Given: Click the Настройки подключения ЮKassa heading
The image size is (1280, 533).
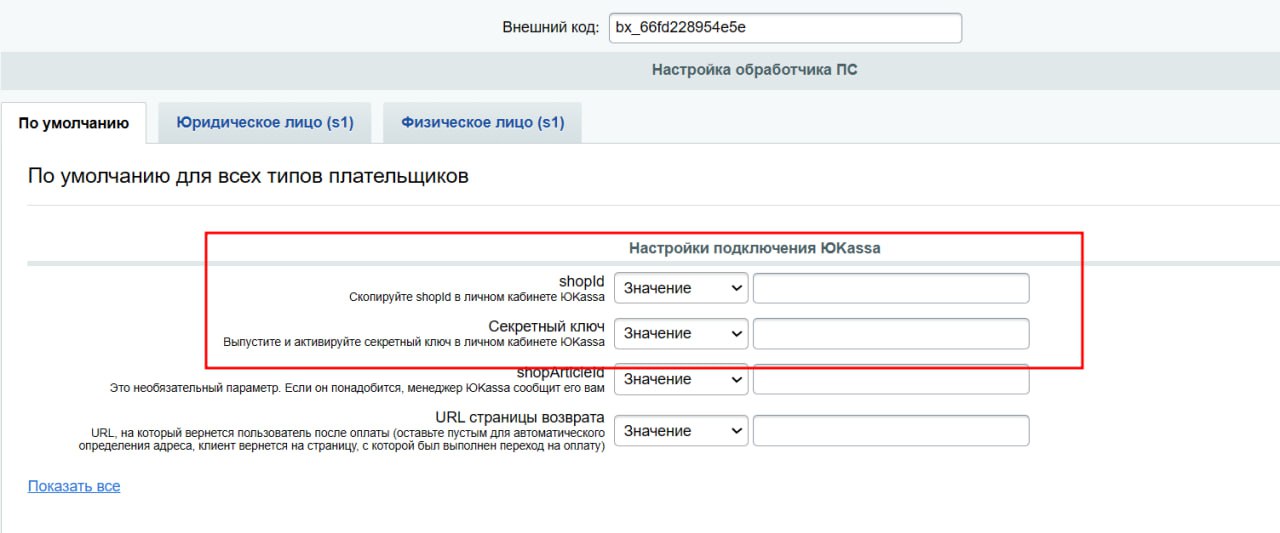Looking at the screenshot, I should tap(754, 247).
